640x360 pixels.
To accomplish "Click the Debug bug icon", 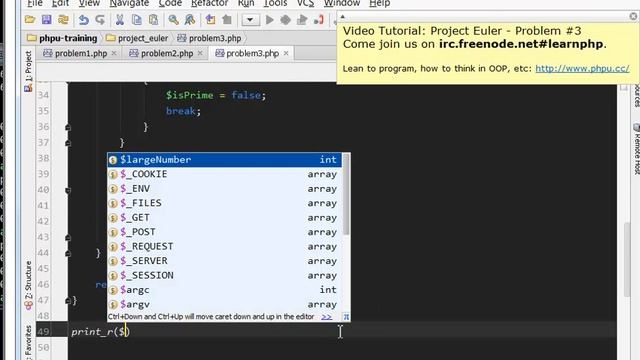I will (285, 20).
